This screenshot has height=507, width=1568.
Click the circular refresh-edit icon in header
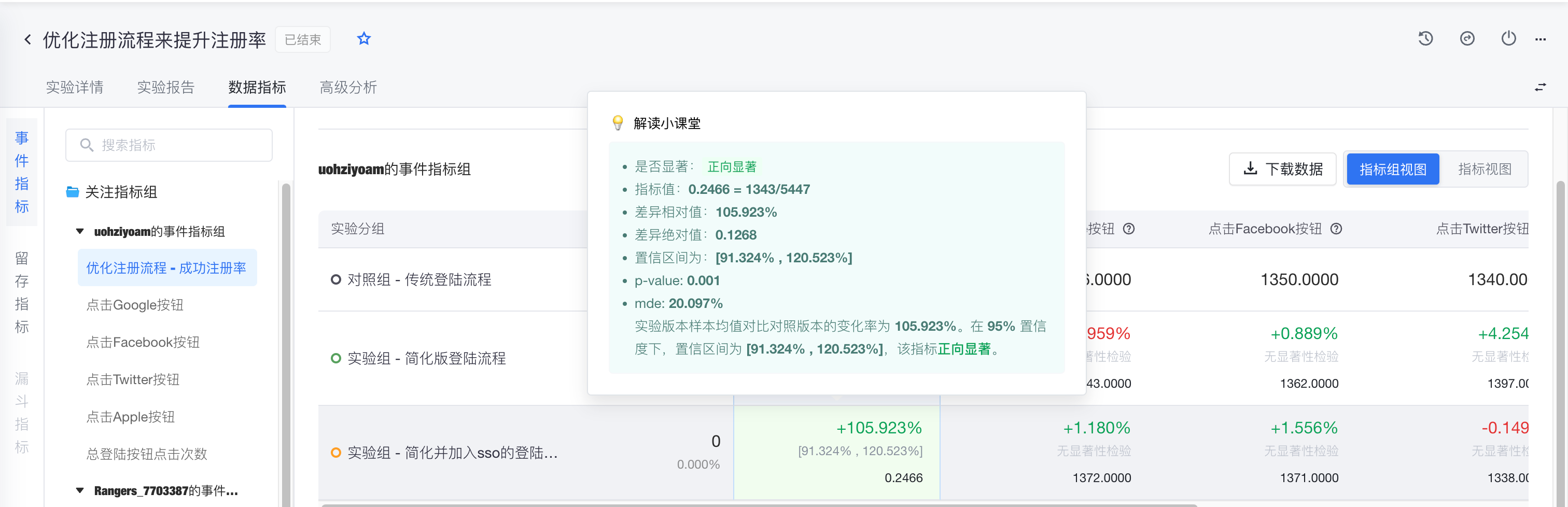click(x=1467, y=39)
